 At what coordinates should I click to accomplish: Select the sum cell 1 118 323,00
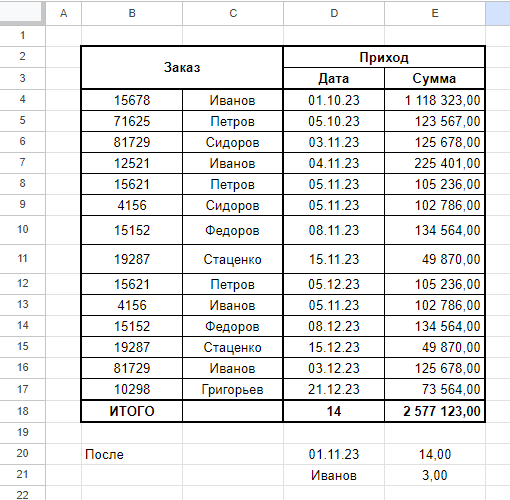click(435, 100)
